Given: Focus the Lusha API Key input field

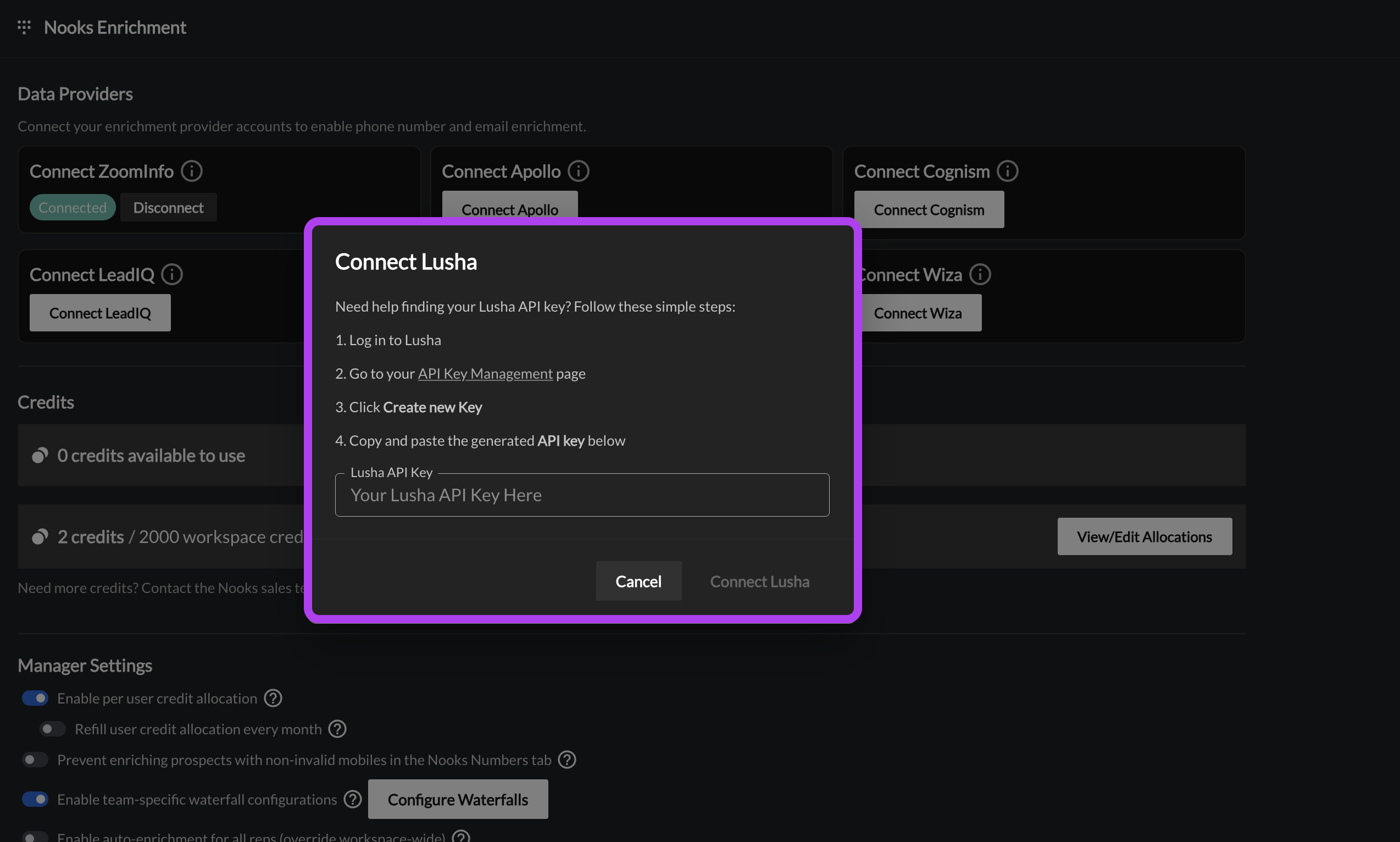Looking at the screenshot, I should (x=582, y=495).
